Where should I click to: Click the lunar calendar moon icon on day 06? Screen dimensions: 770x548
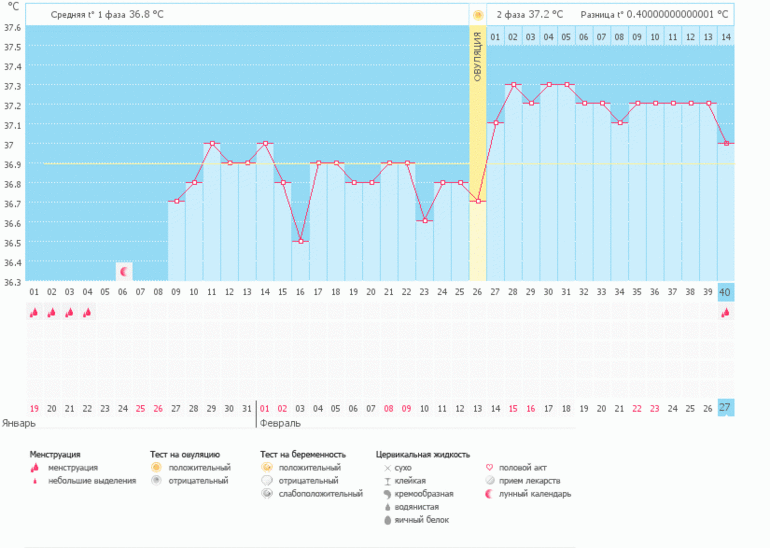click(124, 271)
